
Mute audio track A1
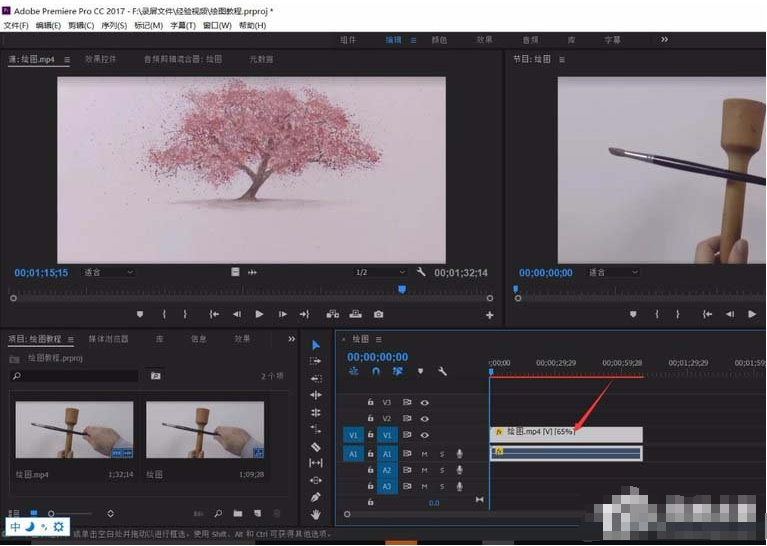pyautogui.click(x=424, y=454)
